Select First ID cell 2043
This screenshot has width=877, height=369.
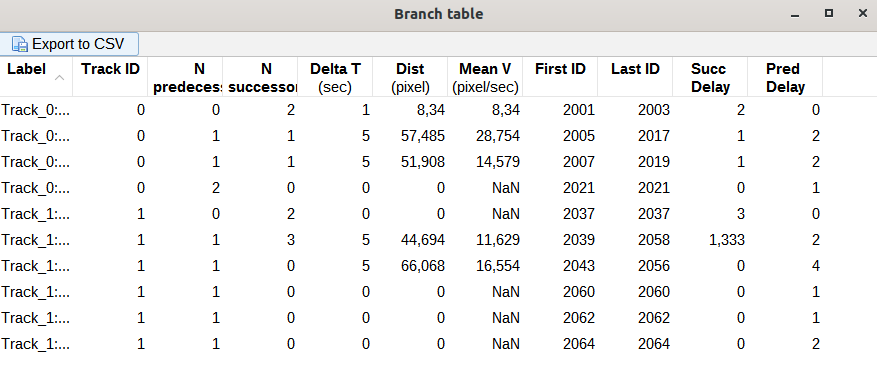point(560,266)
